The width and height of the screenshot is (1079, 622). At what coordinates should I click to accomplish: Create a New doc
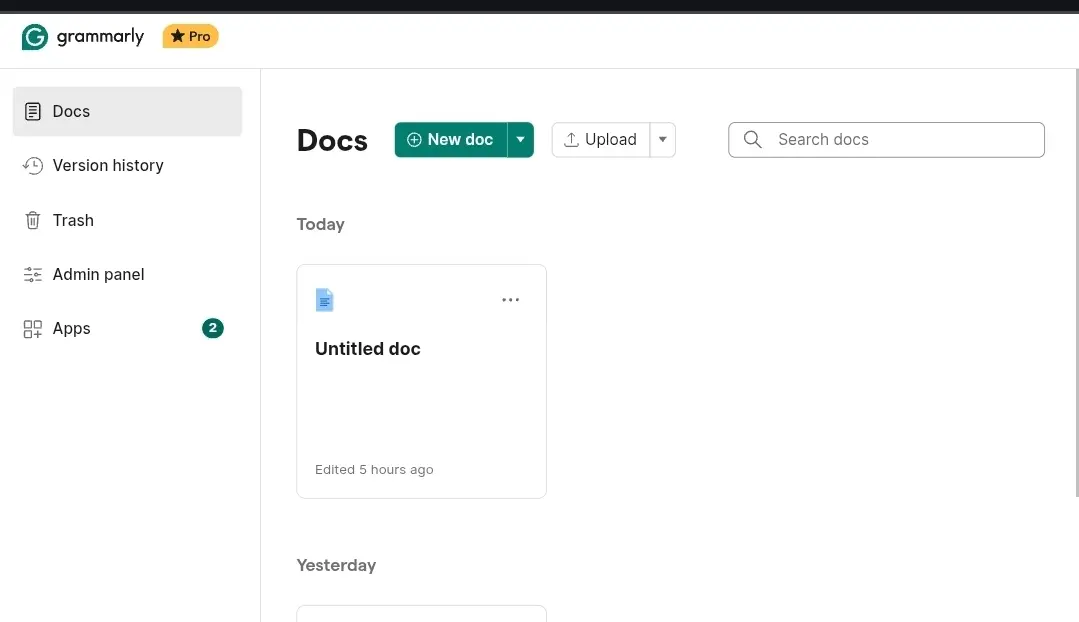[451, 140]
